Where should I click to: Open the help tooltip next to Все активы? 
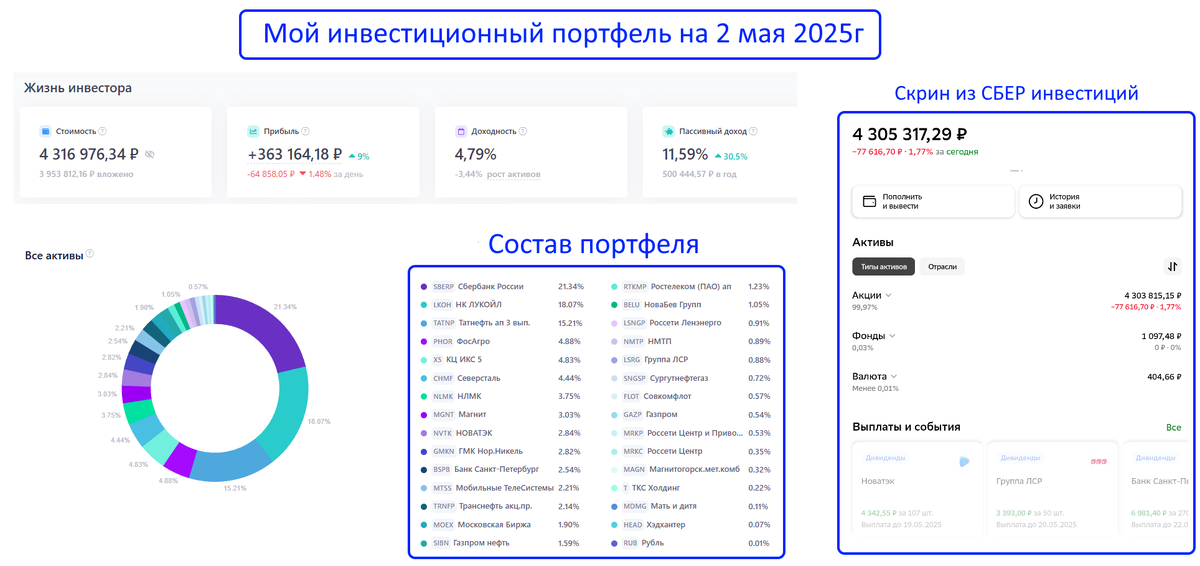point(90,254)
